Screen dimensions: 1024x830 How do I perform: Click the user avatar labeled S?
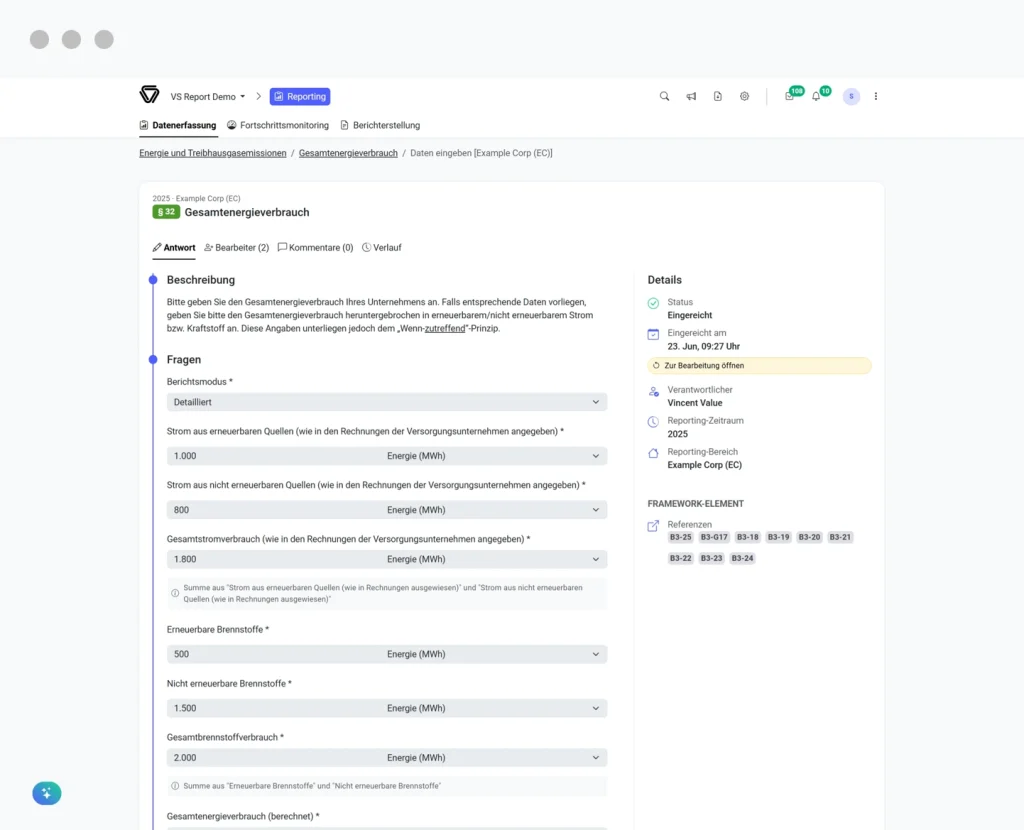point(851,97)
